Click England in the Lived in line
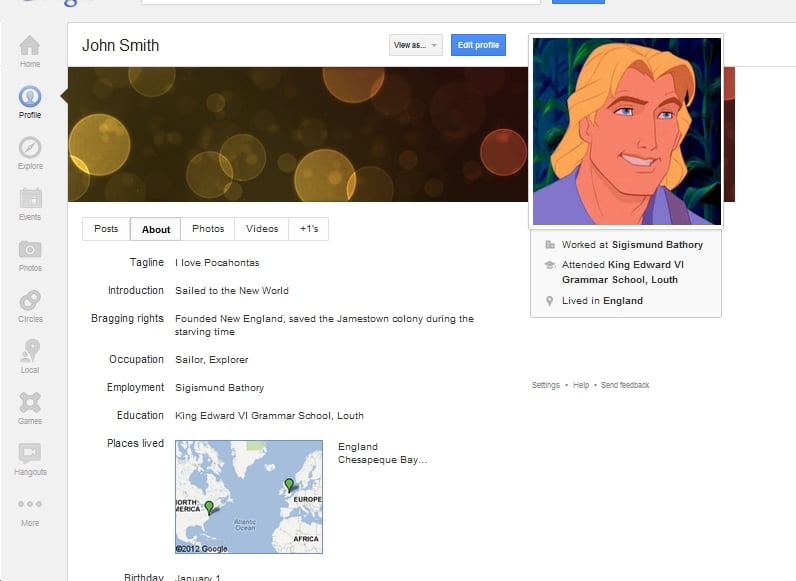The width and height of the screenshot is (796, 581). coord(623,301)
